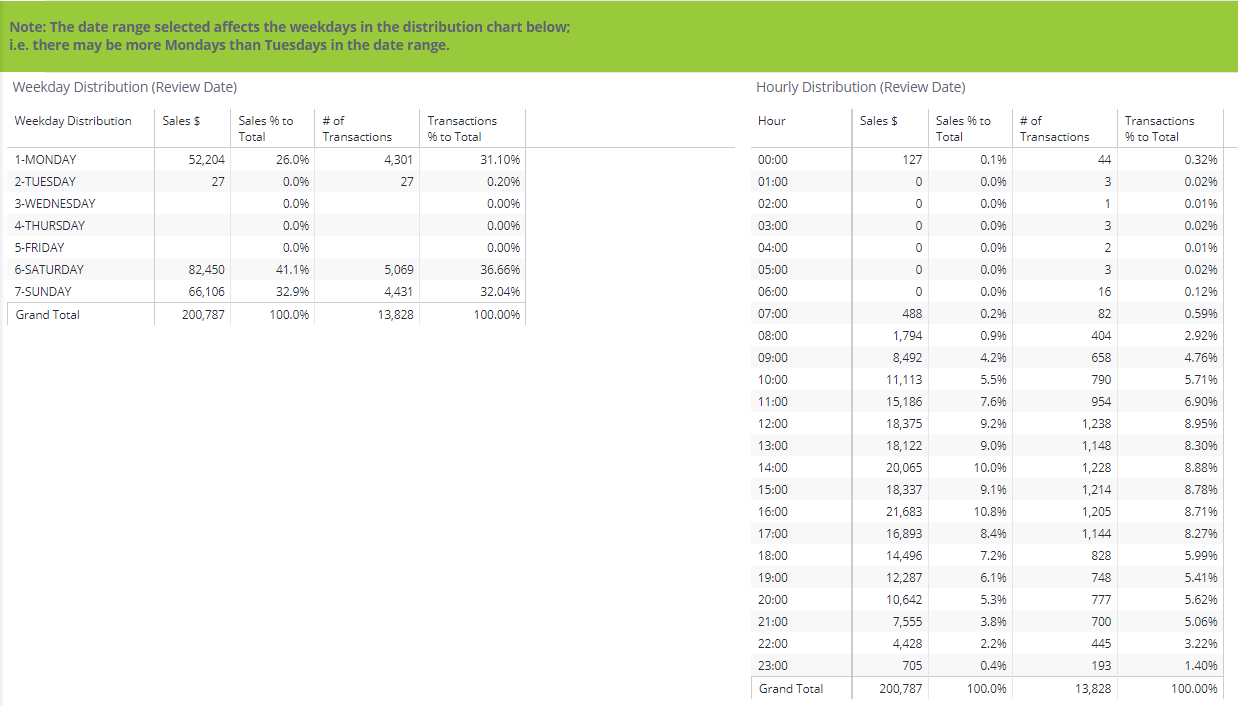Select Monday transactions count 4,301

397,160
